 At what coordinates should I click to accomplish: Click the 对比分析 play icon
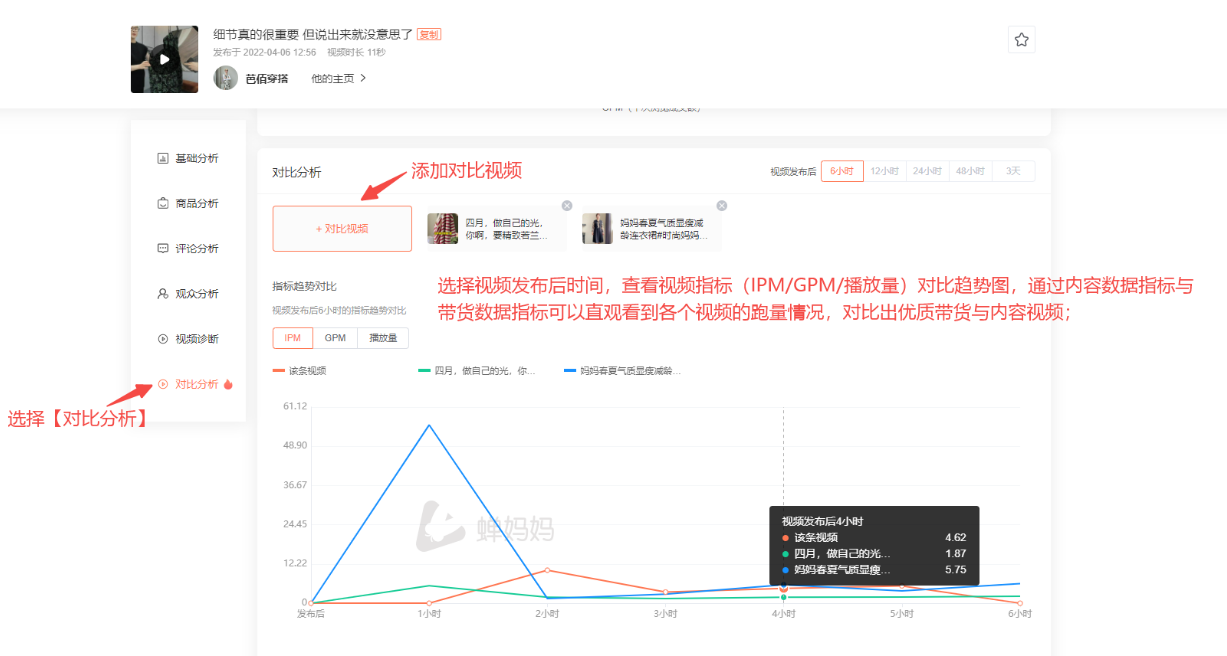[x=163, y=384]
